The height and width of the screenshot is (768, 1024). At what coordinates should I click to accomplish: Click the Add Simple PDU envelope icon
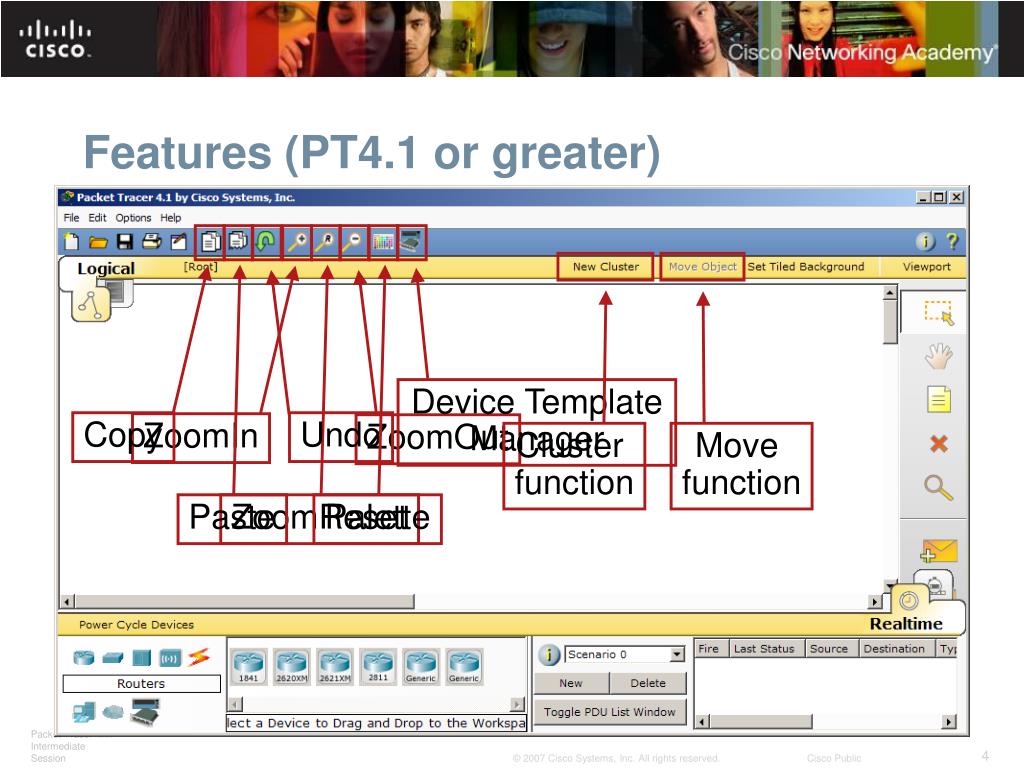pos(938,551)
